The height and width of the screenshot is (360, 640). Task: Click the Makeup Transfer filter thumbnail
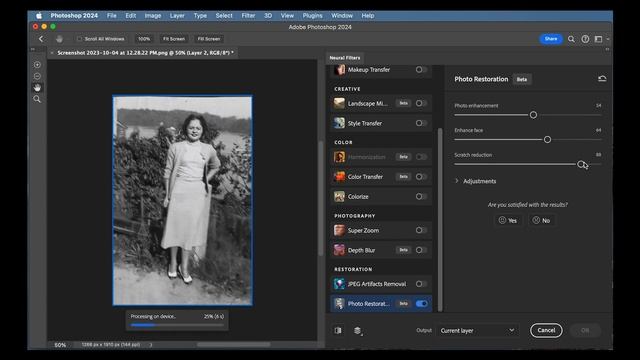(339, 70)
